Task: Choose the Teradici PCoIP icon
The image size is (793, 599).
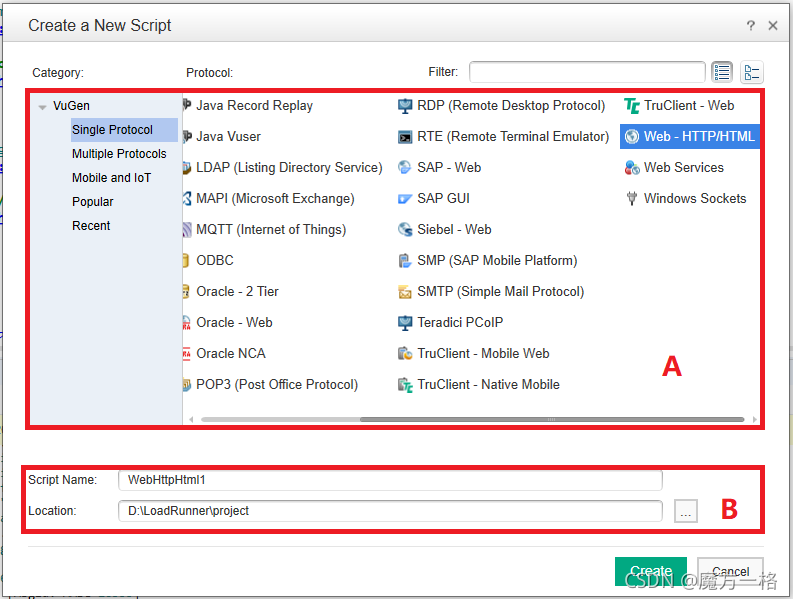Action: [x=405, y=323]
